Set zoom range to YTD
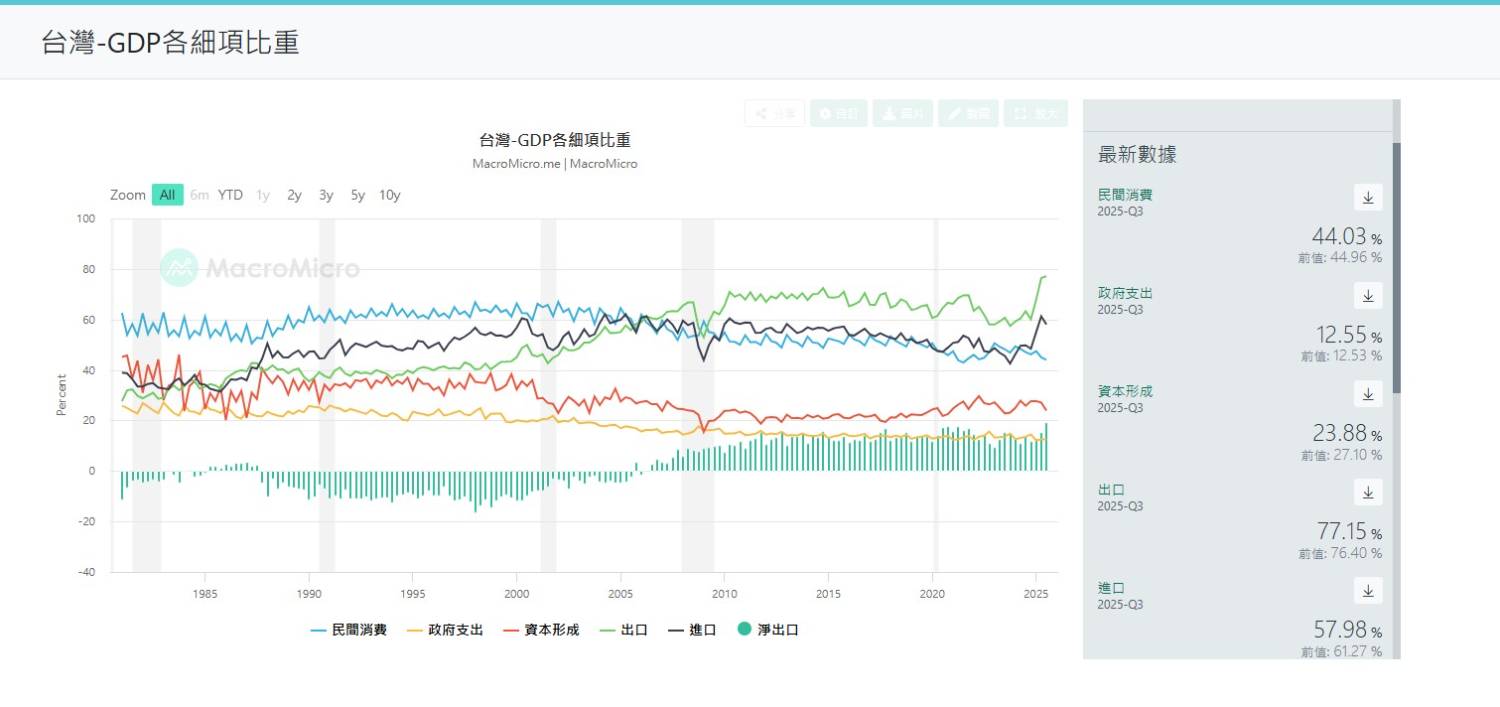 pos(230,195)
